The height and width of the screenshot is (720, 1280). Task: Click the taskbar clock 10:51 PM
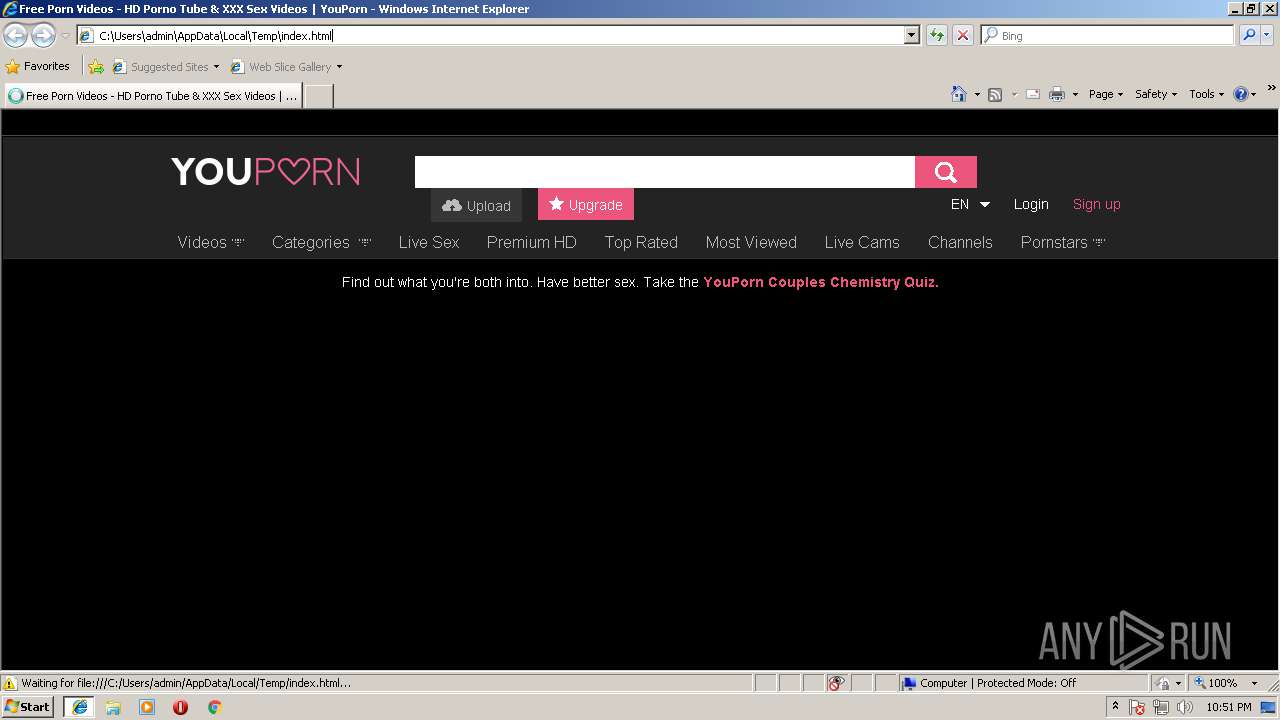pos(1229,707)
